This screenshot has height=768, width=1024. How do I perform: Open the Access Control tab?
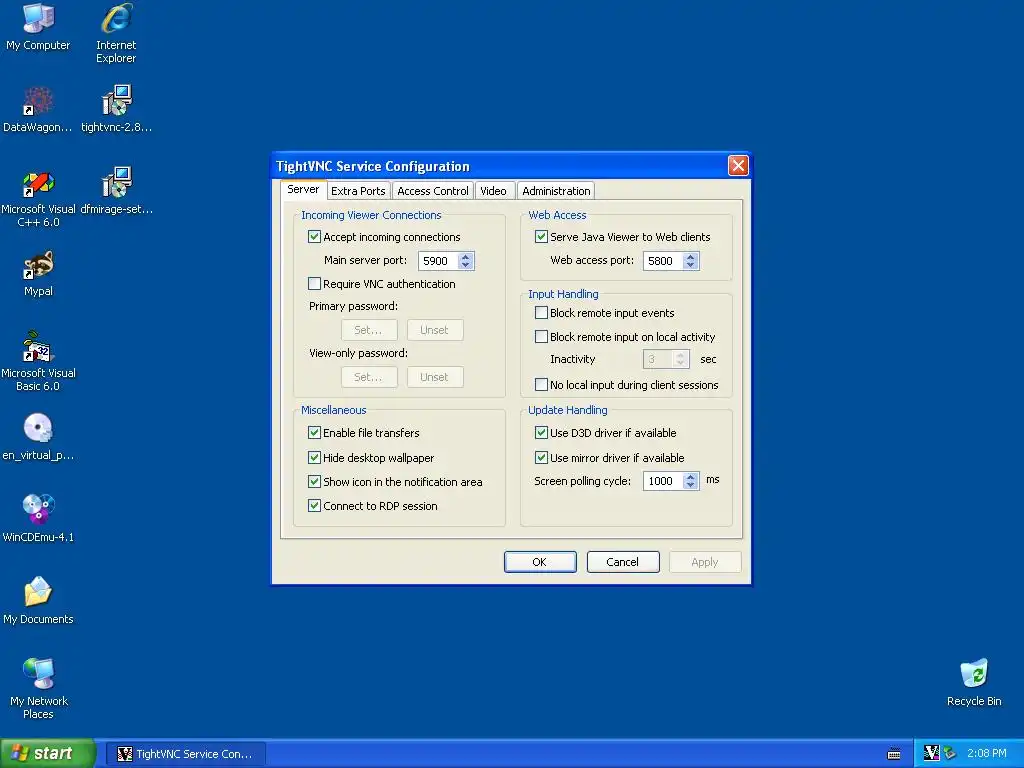point(433,191)
